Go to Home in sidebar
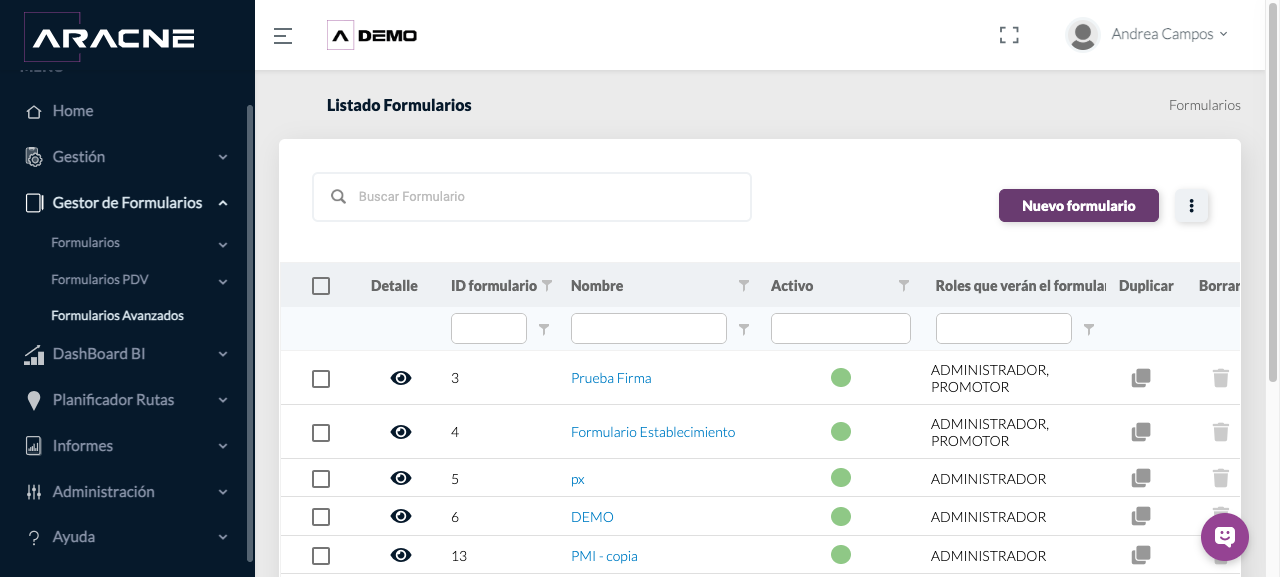The image size is (1280, 577). 73,111
